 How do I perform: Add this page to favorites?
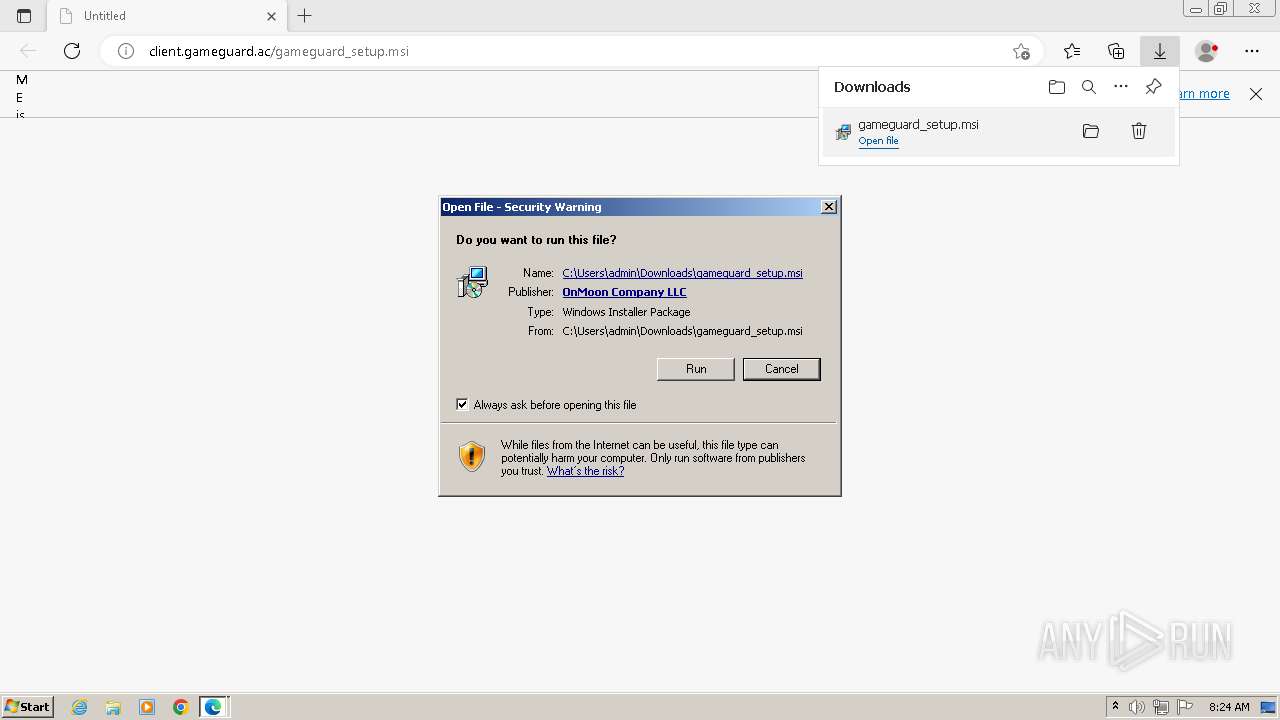[x=1021, y=51]
